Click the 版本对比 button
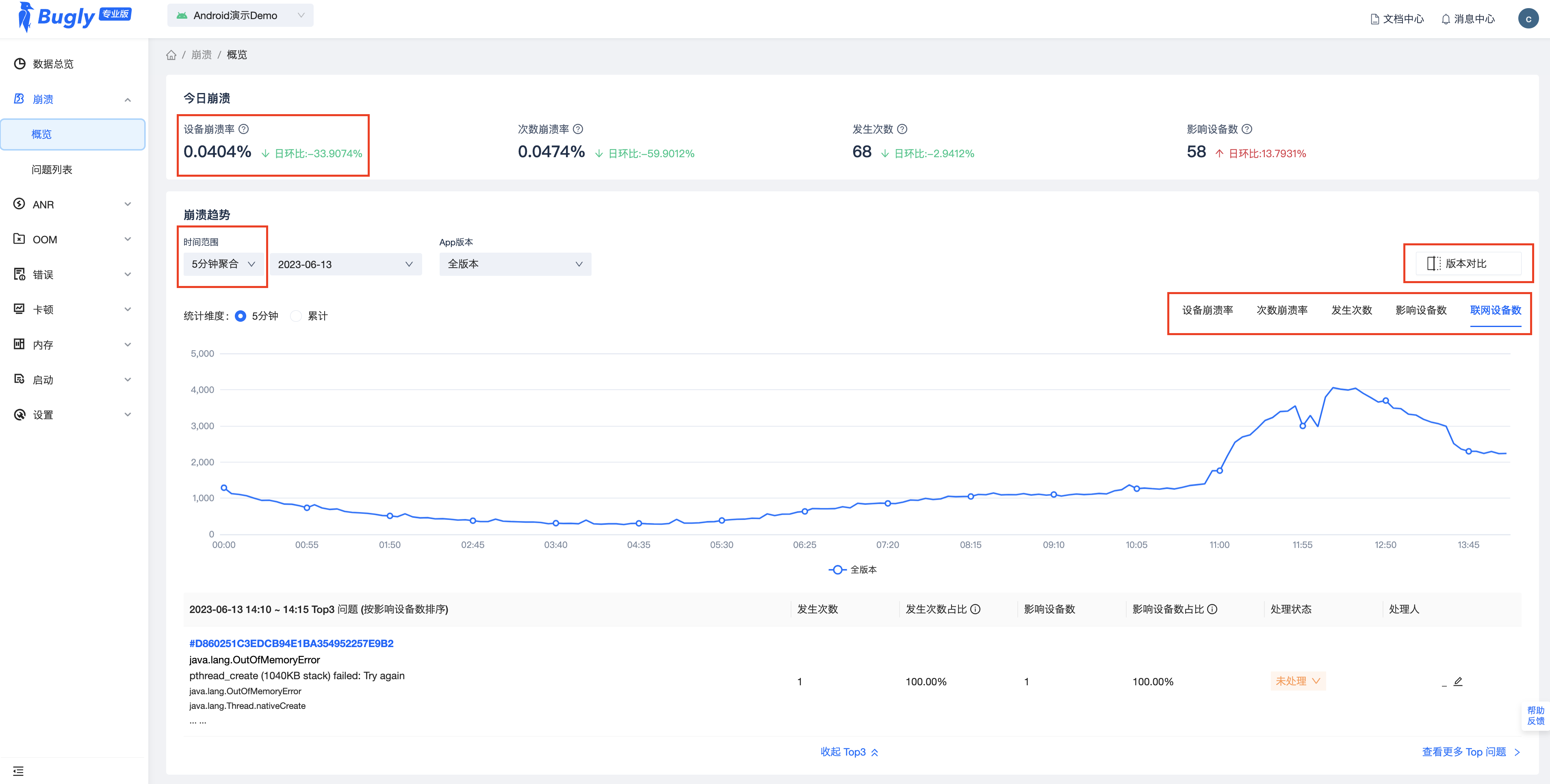The width and height of the screenshot is (1550, 784). coord(1468,264)
